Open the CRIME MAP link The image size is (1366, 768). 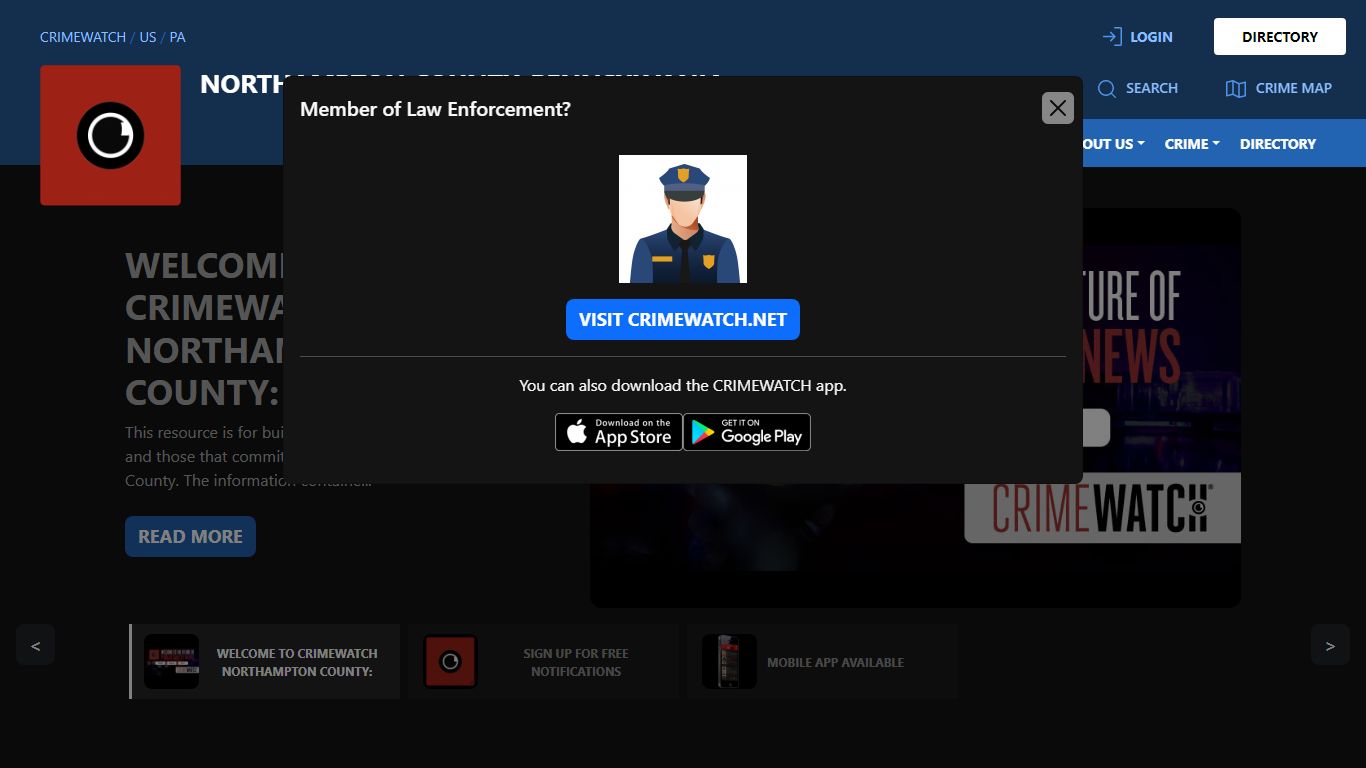1294,88
